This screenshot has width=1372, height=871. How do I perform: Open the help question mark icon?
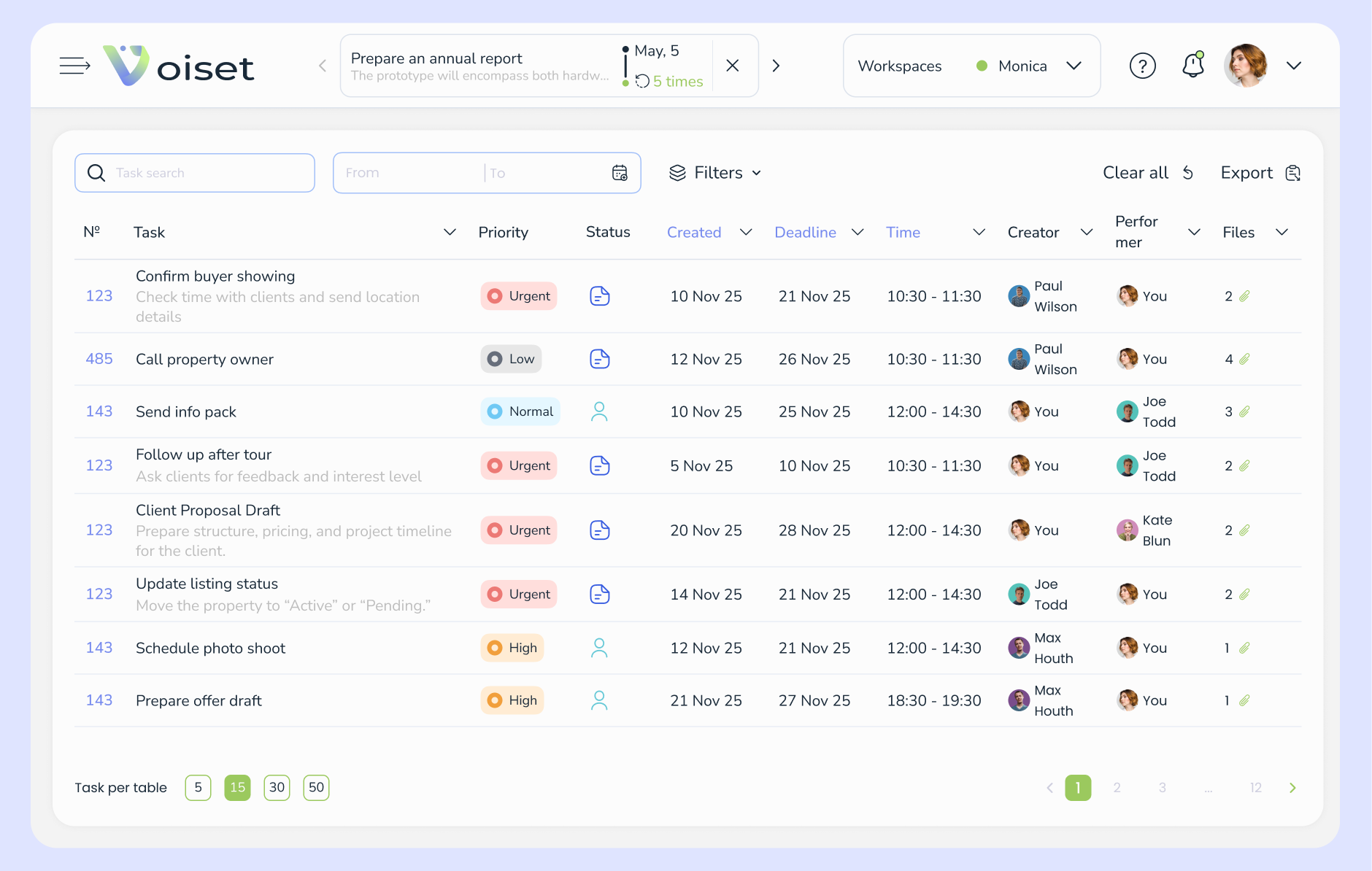tap(1143, 66)
